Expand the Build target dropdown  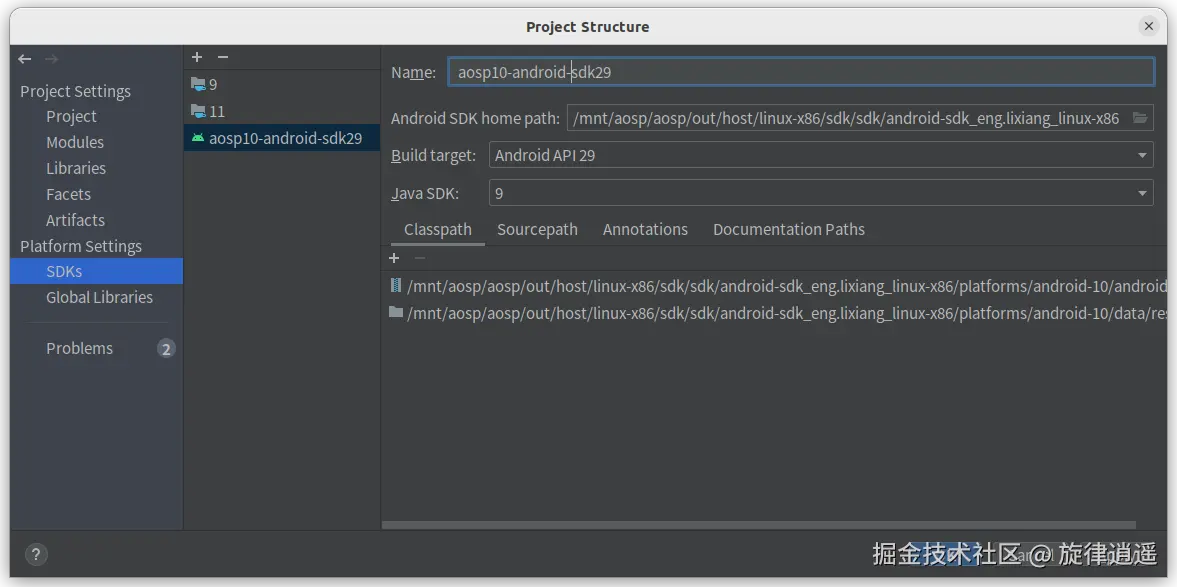coord(1141,155)
